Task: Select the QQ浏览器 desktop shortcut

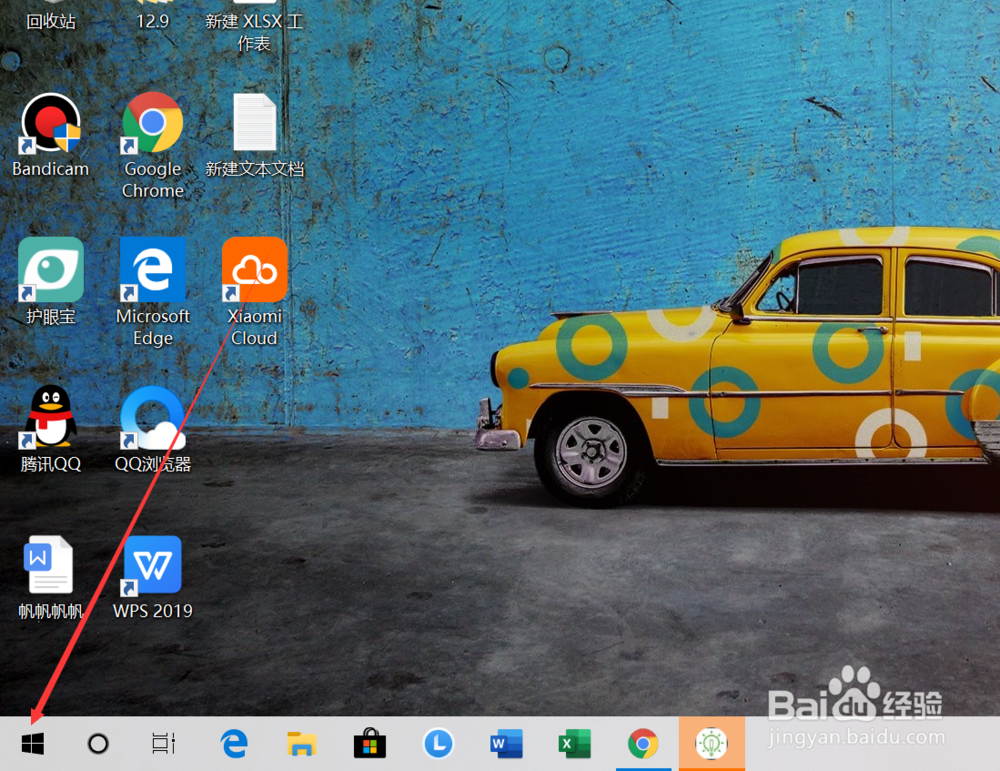Action: point(152,429)
